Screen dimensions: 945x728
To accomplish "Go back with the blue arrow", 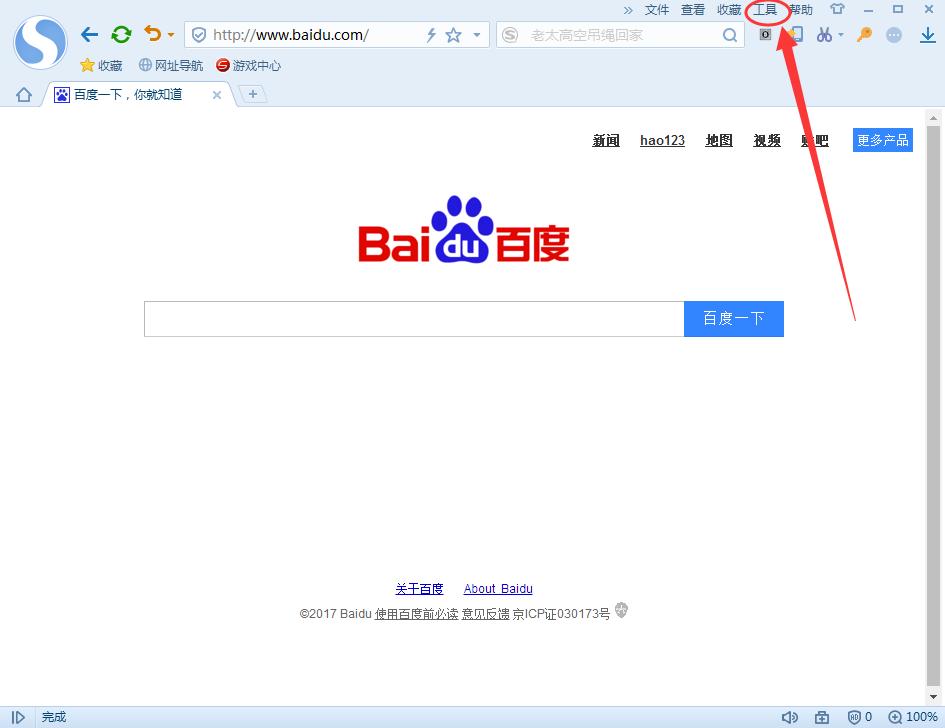I will (x=89, y=34).
